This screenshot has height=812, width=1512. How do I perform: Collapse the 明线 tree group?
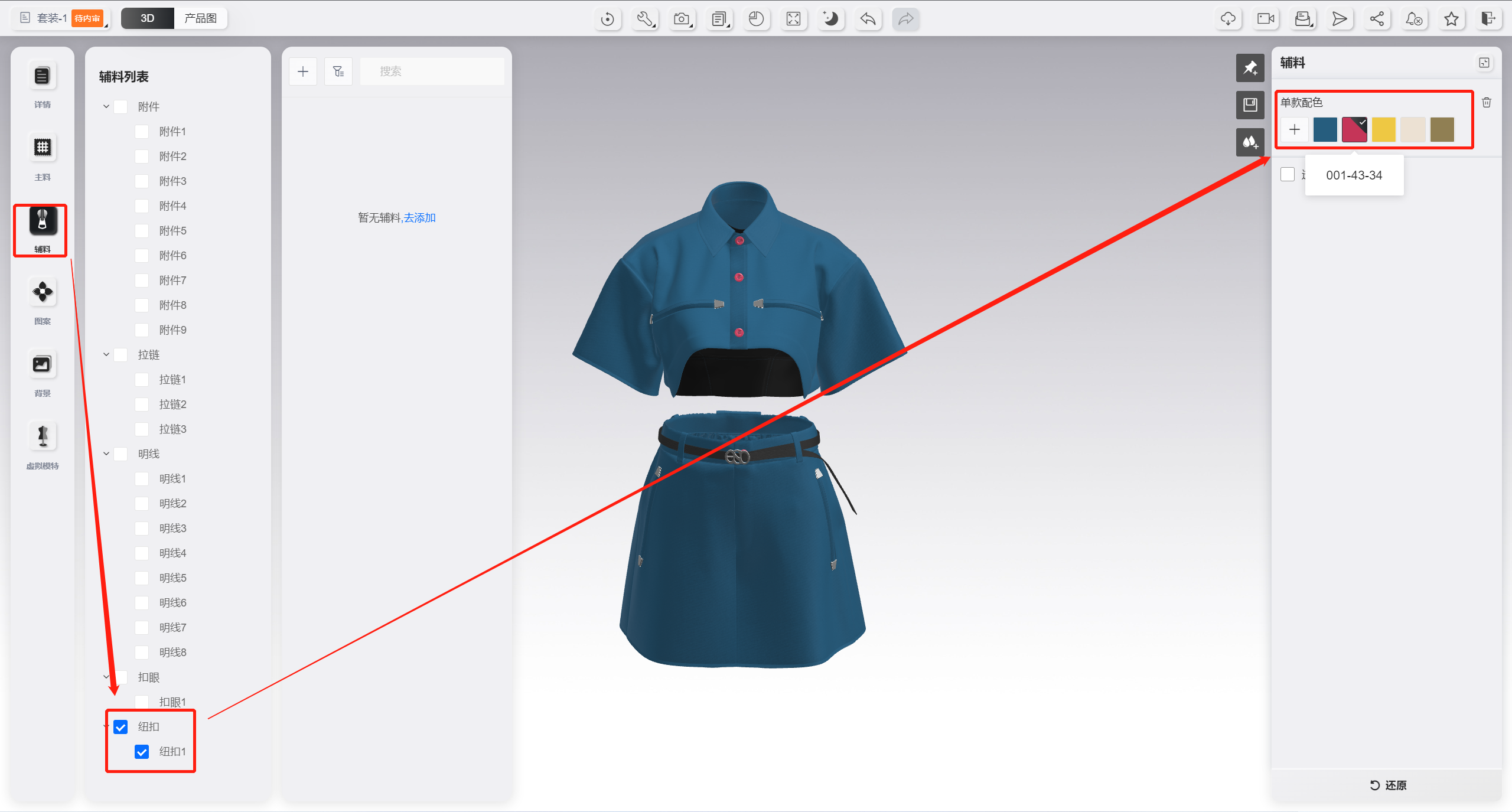(x=106, y=454)
